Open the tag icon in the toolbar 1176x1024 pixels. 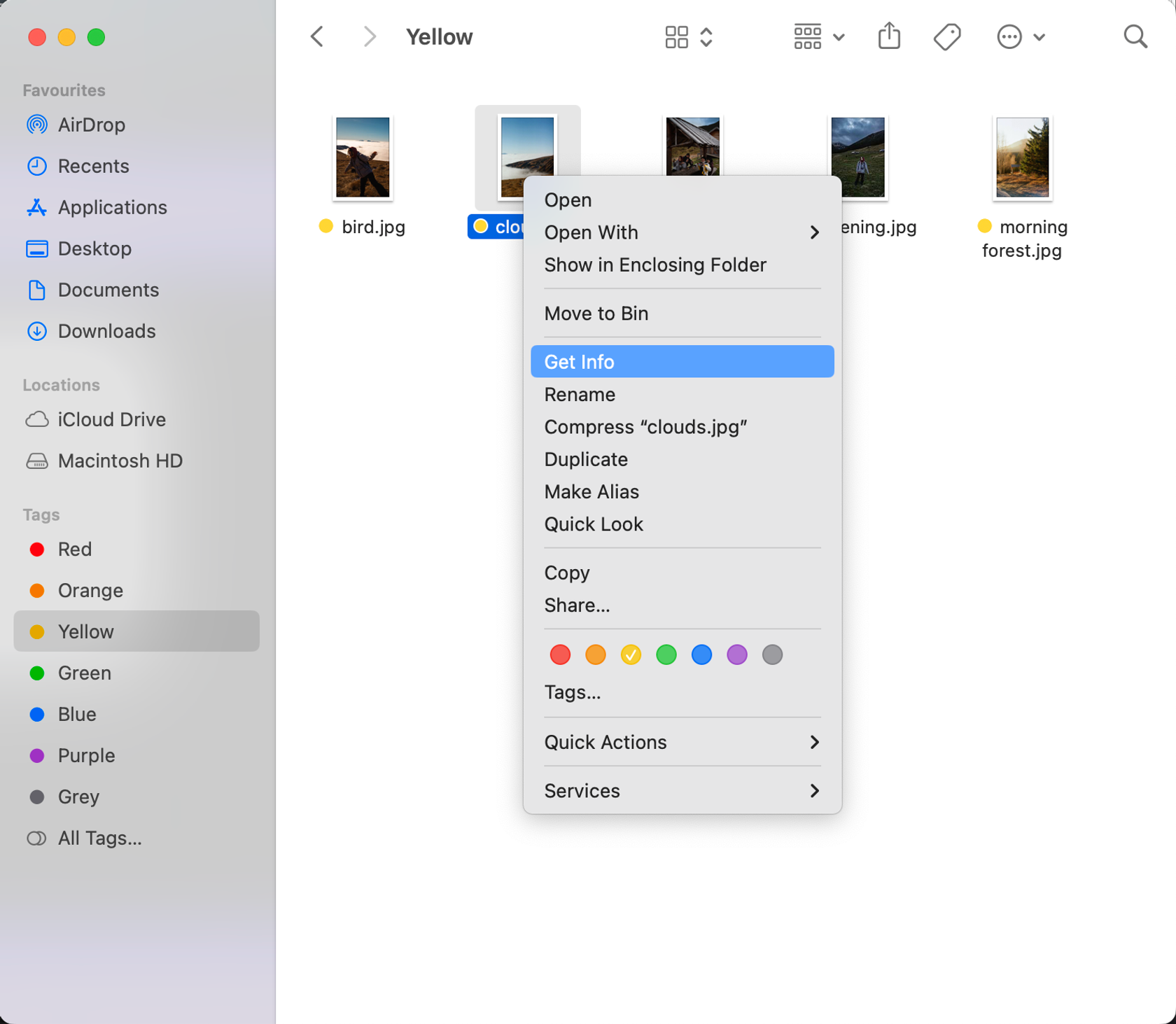pos(947,36)
